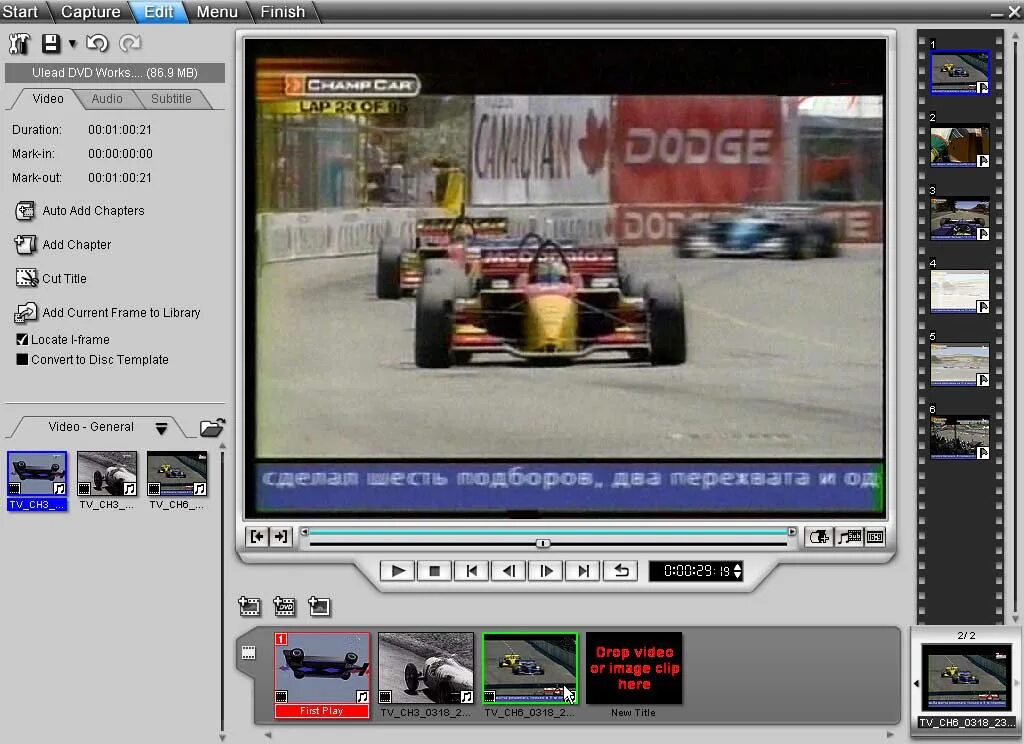
Task: Open the save options dropdown arrow
Action: pos(72,44)
